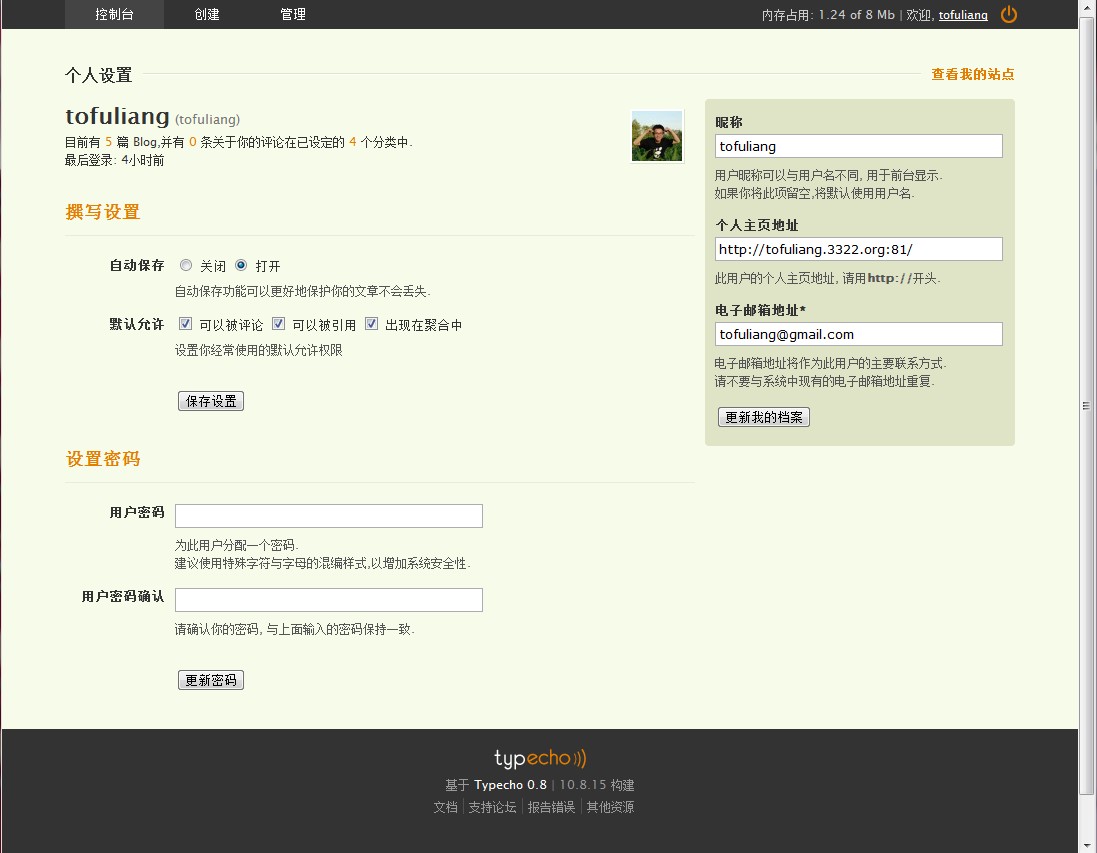The width and height of the screenshot is (1097, 853).
Task: Toggle the 可以被评论 checkbox
Action: coord(186,324)
